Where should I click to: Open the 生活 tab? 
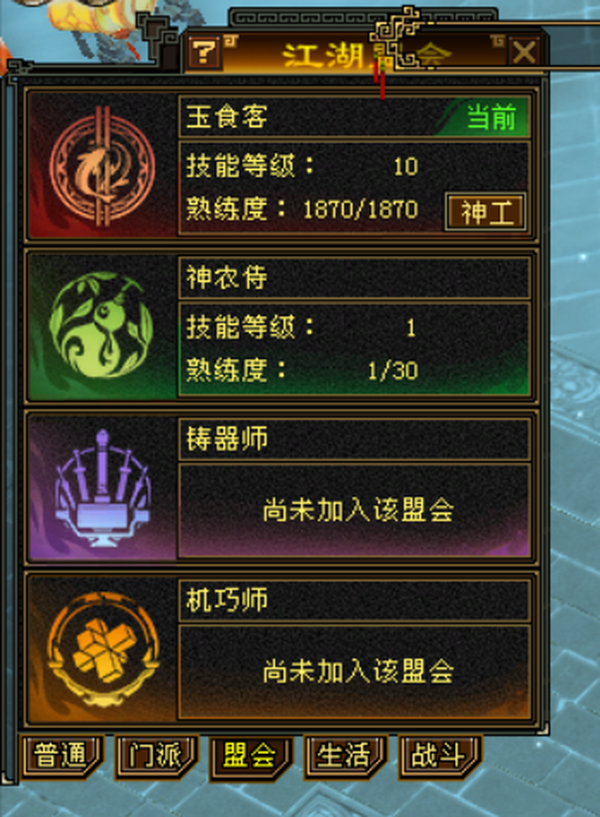pyautogui.click(x=344, y=755)
